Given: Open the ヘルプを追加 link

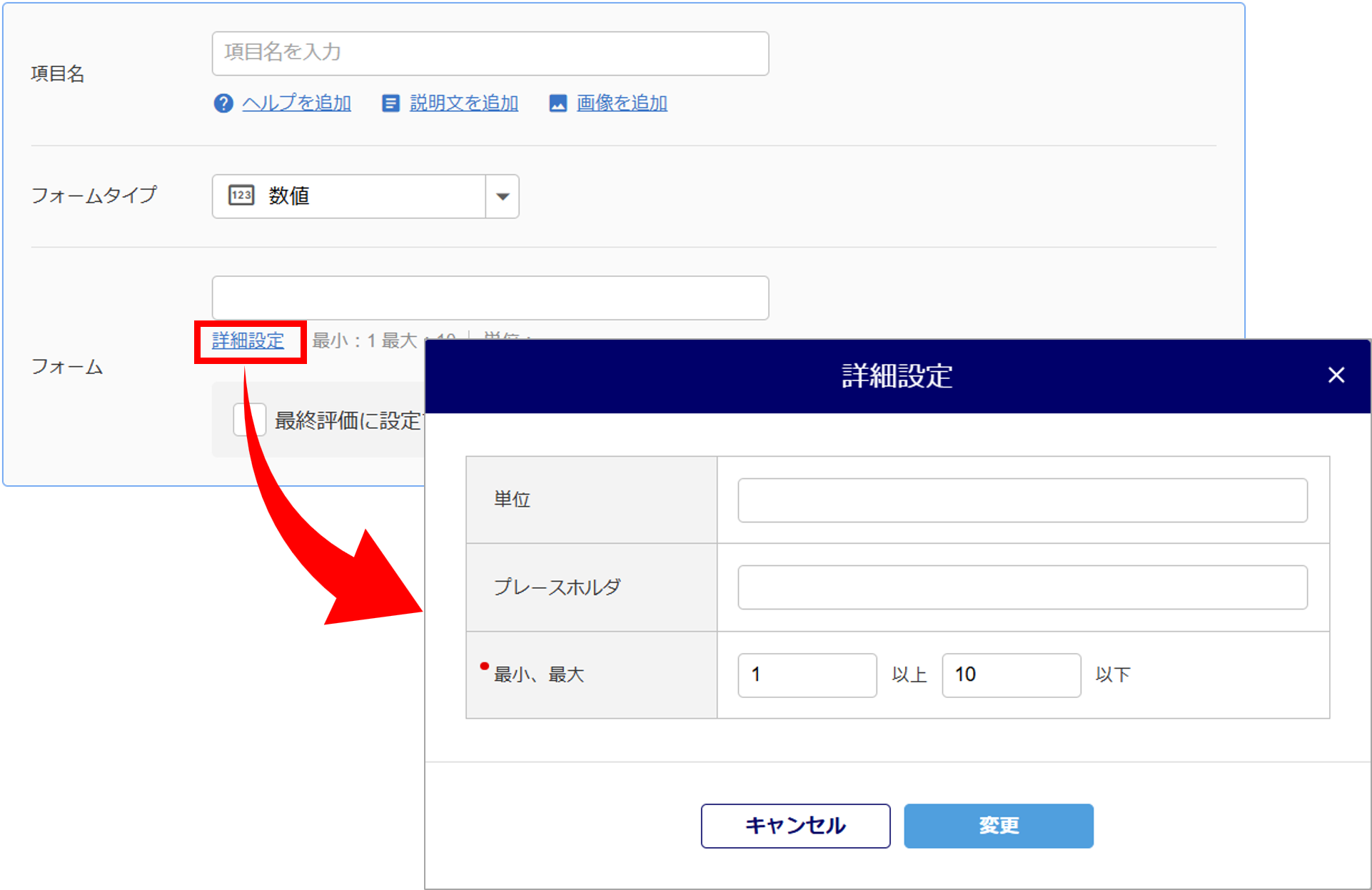Looking at the screenshot, I should click(296, 103).
